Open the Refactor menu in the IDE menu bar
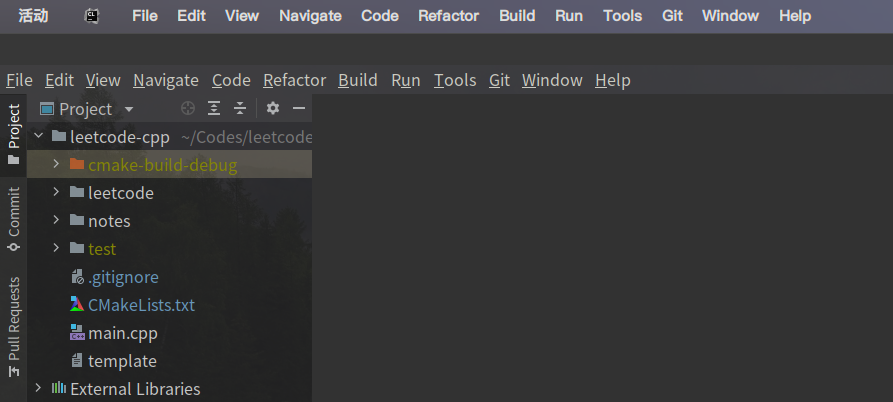 click(x=294, y=80)
